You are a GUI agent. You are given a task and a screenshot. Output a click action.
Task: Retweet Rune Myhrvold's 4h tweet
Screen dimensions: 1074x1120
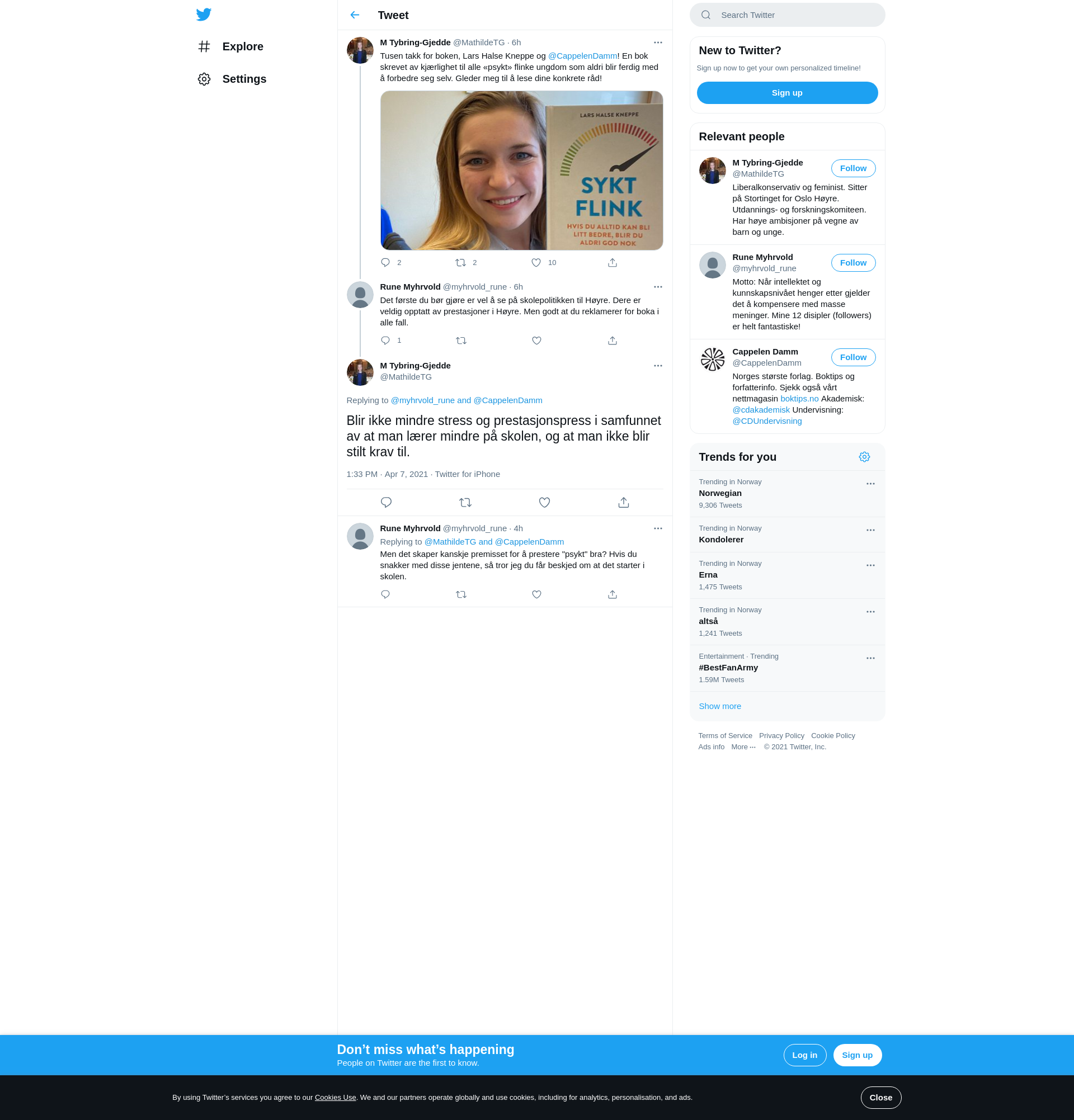(x=461, y=594)
